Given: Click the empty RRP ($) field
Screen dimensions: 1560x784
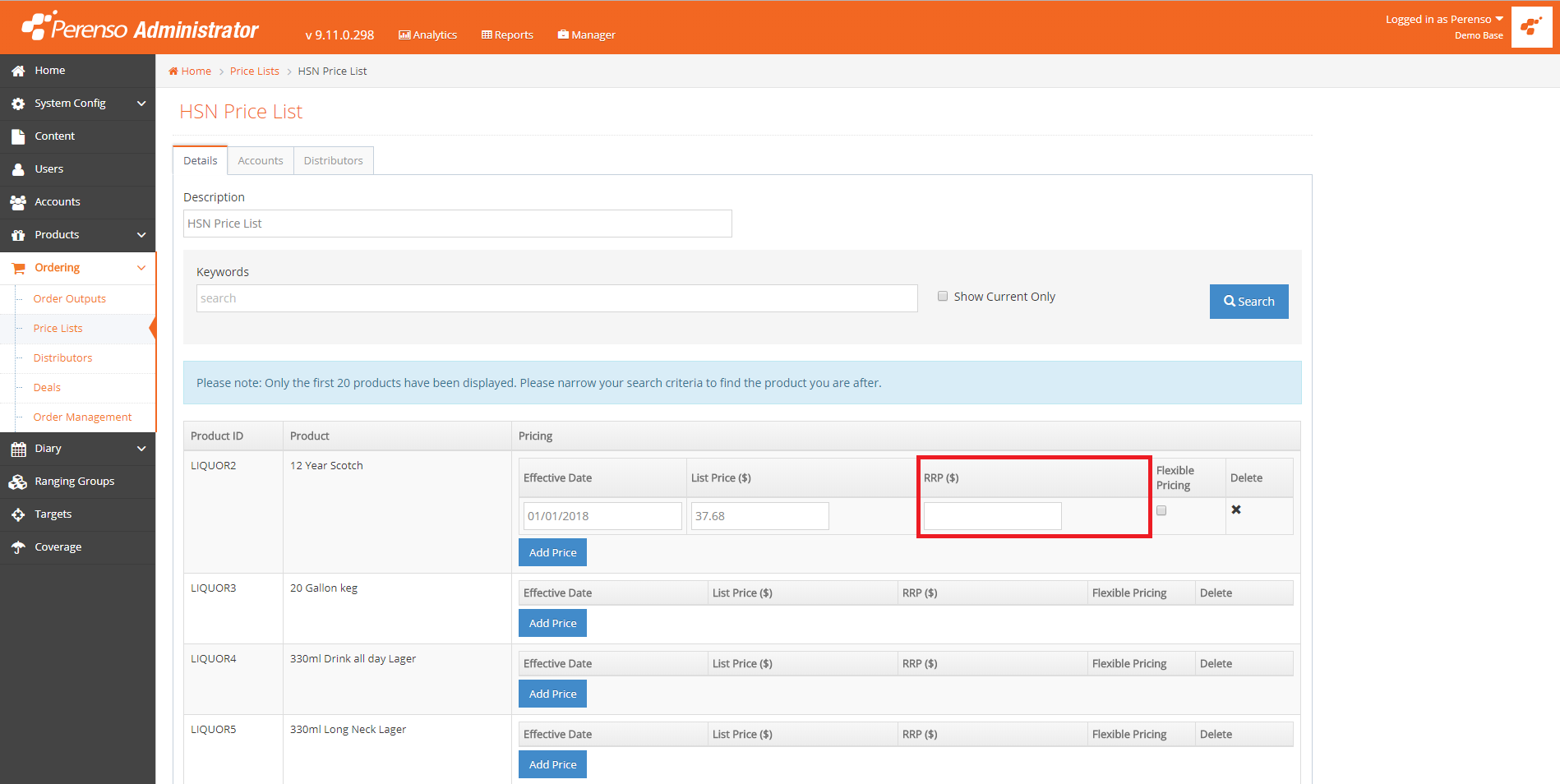Looking at the screenshot, I should [993, 516].
